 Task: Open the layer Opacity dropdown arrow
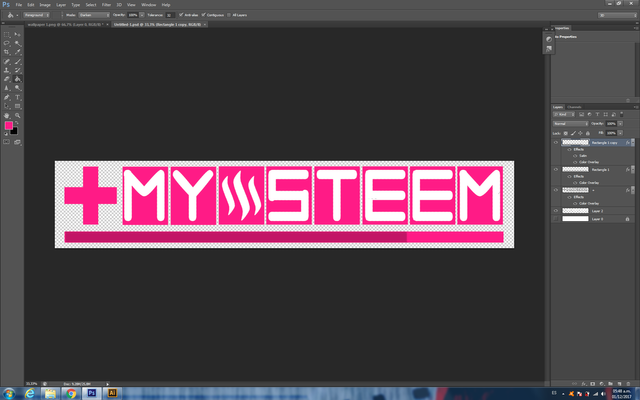pos(620,124)
